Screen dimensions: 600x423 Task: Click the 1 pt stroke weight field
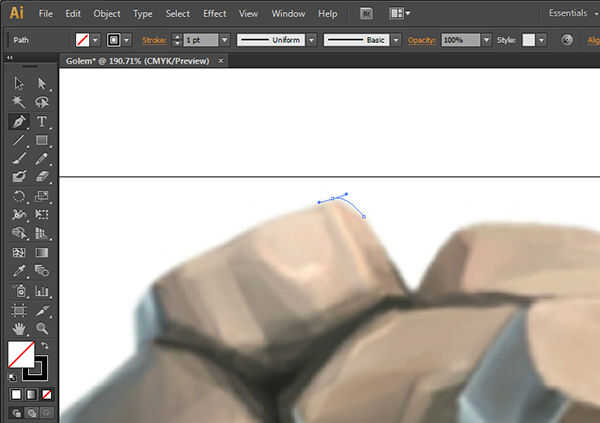point(201,40)
